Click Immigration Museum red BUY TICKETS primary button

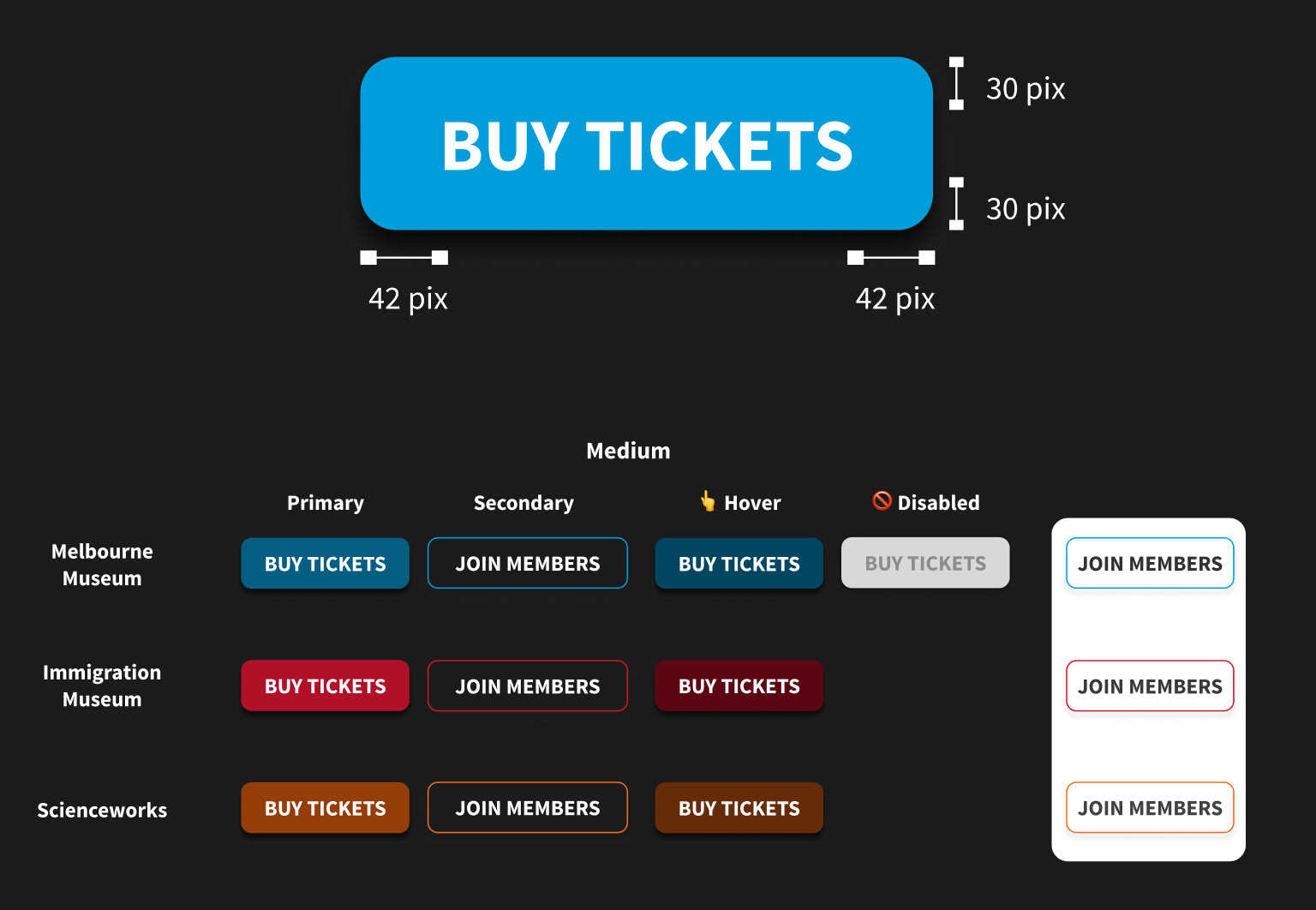point(325,685)
